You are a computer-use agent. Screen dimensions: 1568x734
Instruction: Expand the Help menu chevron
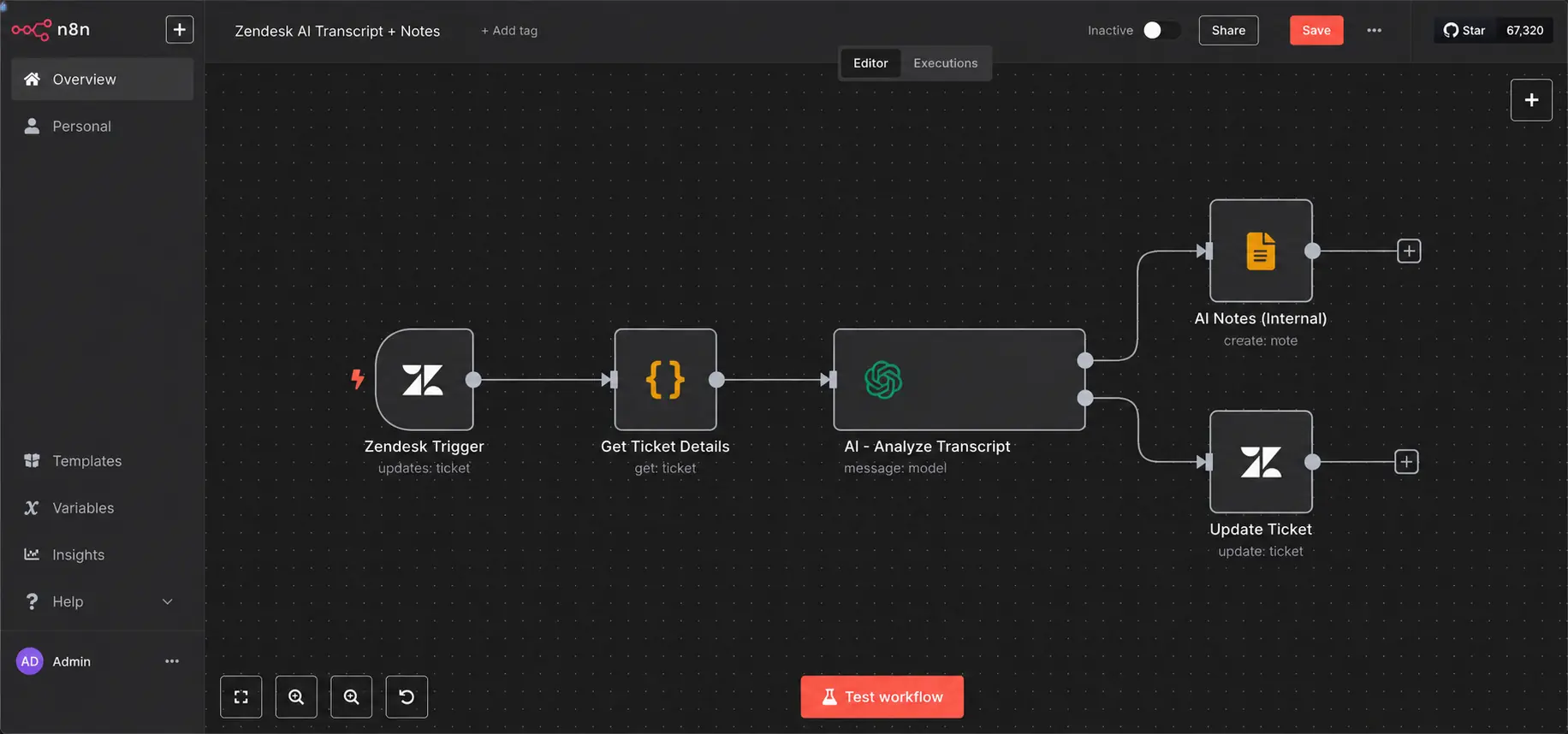(168, 602)
